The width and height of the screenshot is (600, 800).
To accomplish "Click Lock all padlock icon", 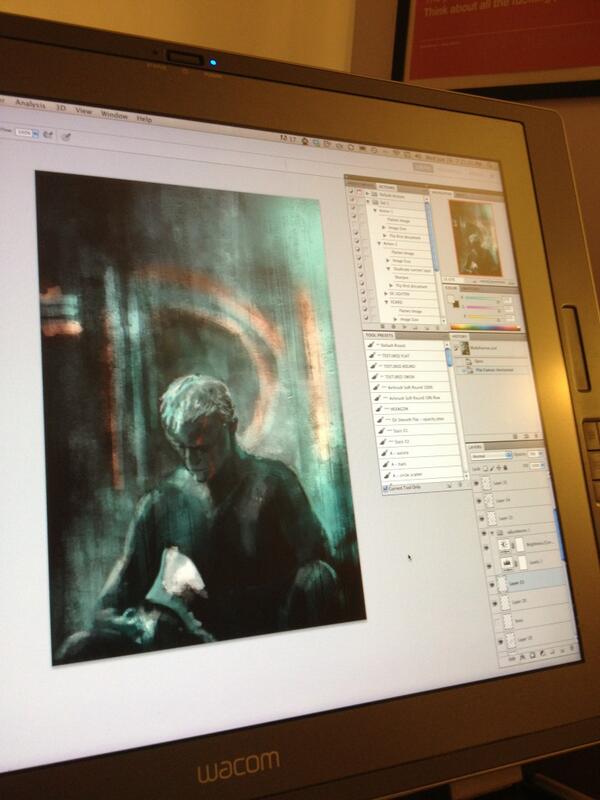I will point(505,468).
